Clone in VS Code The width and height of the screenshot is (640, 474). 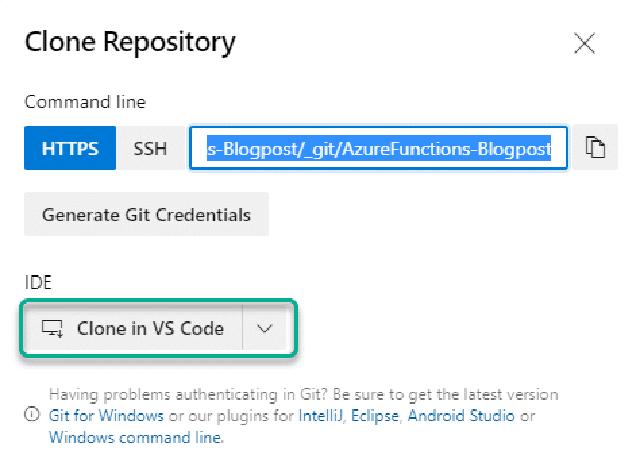point(150,328)
